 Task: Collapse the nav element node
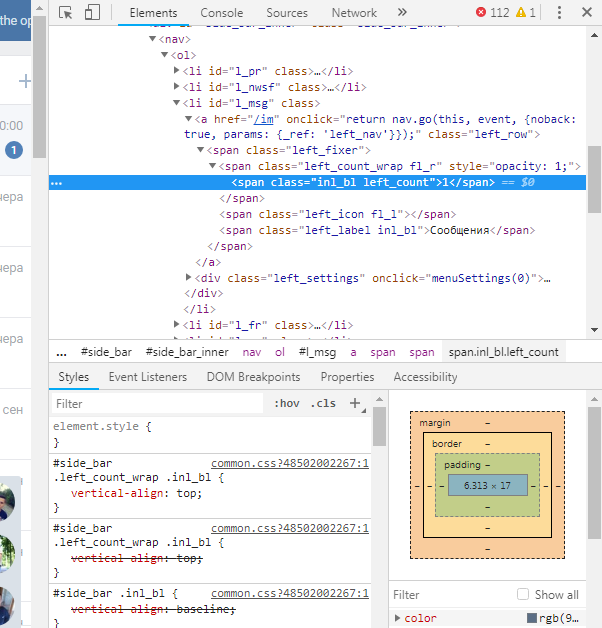153,39
